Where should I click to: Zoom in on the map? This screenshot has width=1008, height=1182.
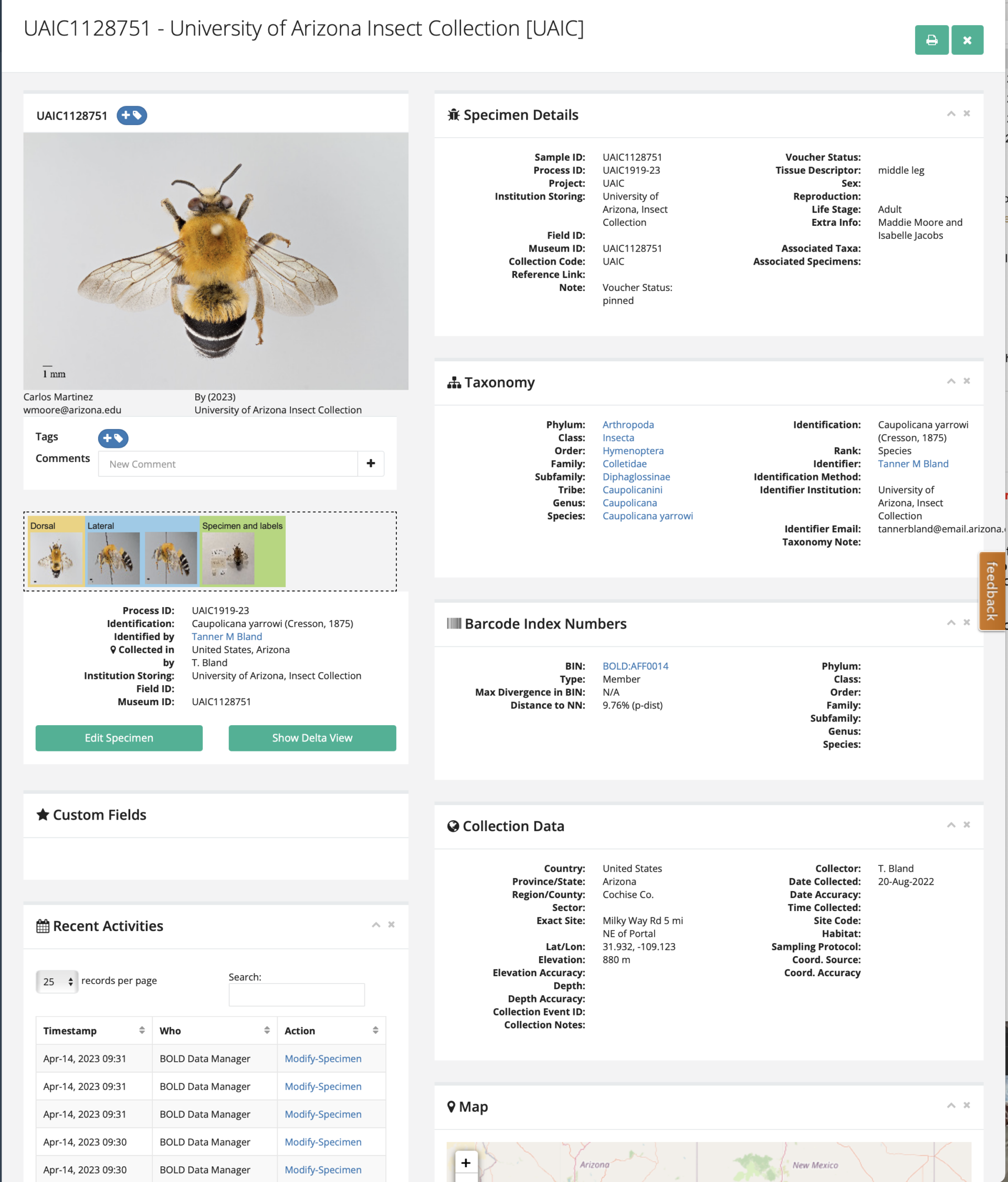[x=466, y=1163]
